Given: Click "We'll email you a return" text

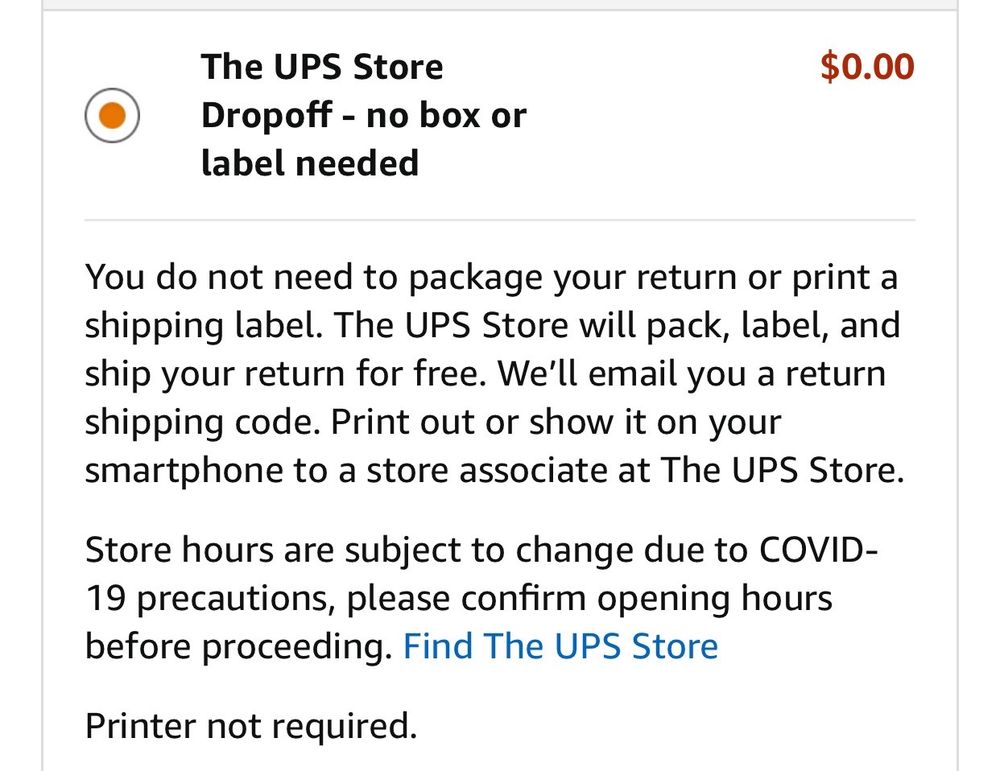Looking at the screenshot, I should (691, 373).
